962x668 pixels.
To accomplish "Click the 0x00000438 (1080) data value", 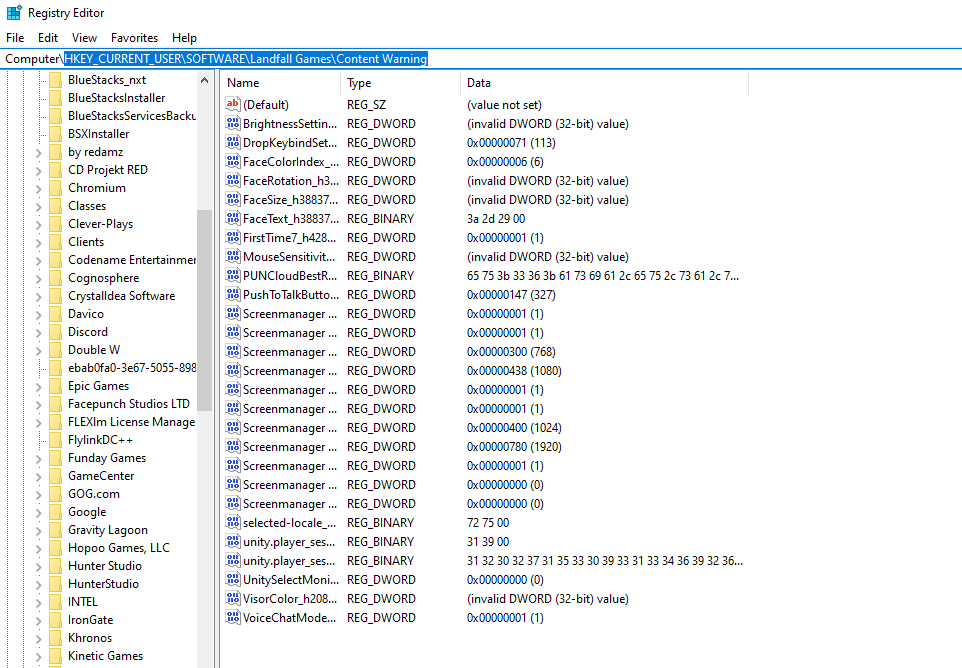I will (514, 370).
